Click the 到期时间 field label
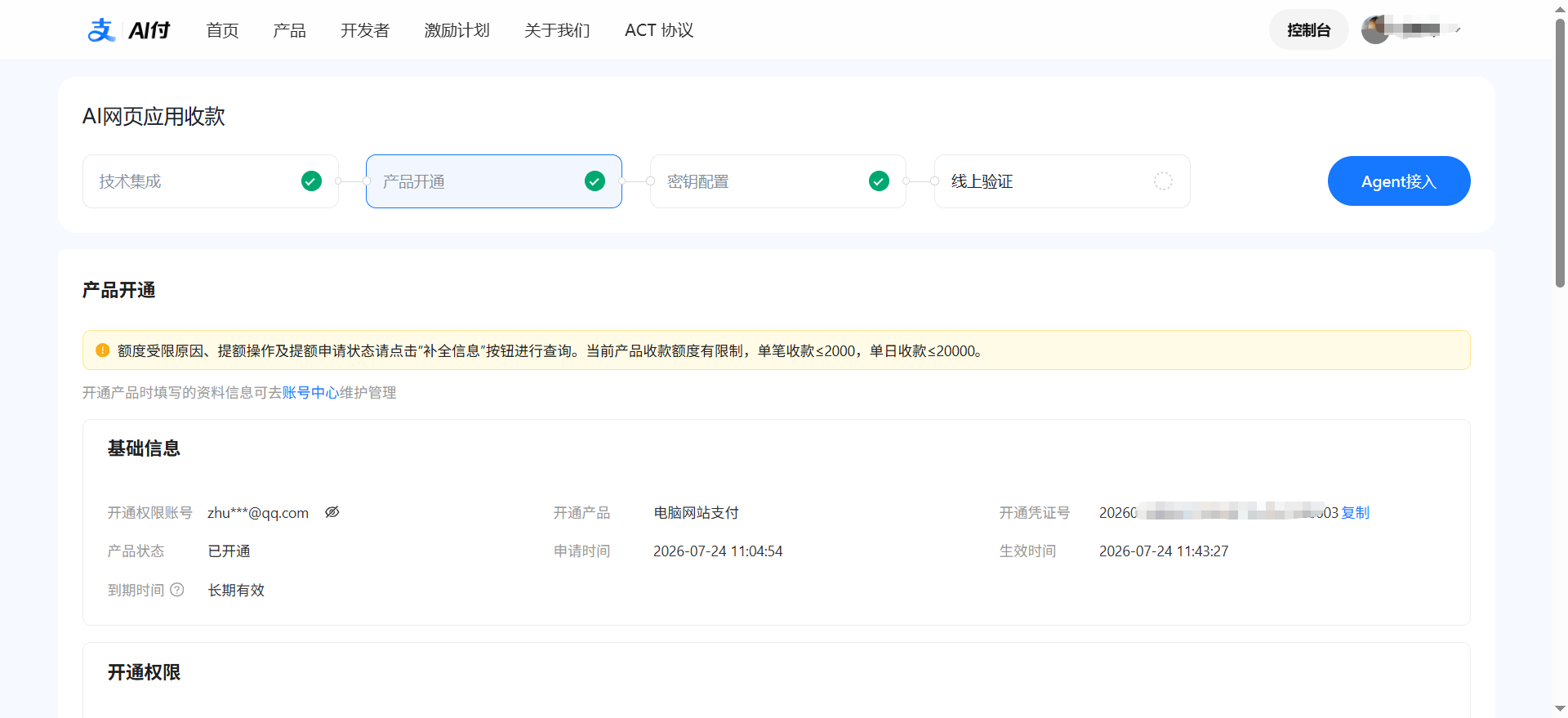The image size is (1568, 718). coord(136,590)
